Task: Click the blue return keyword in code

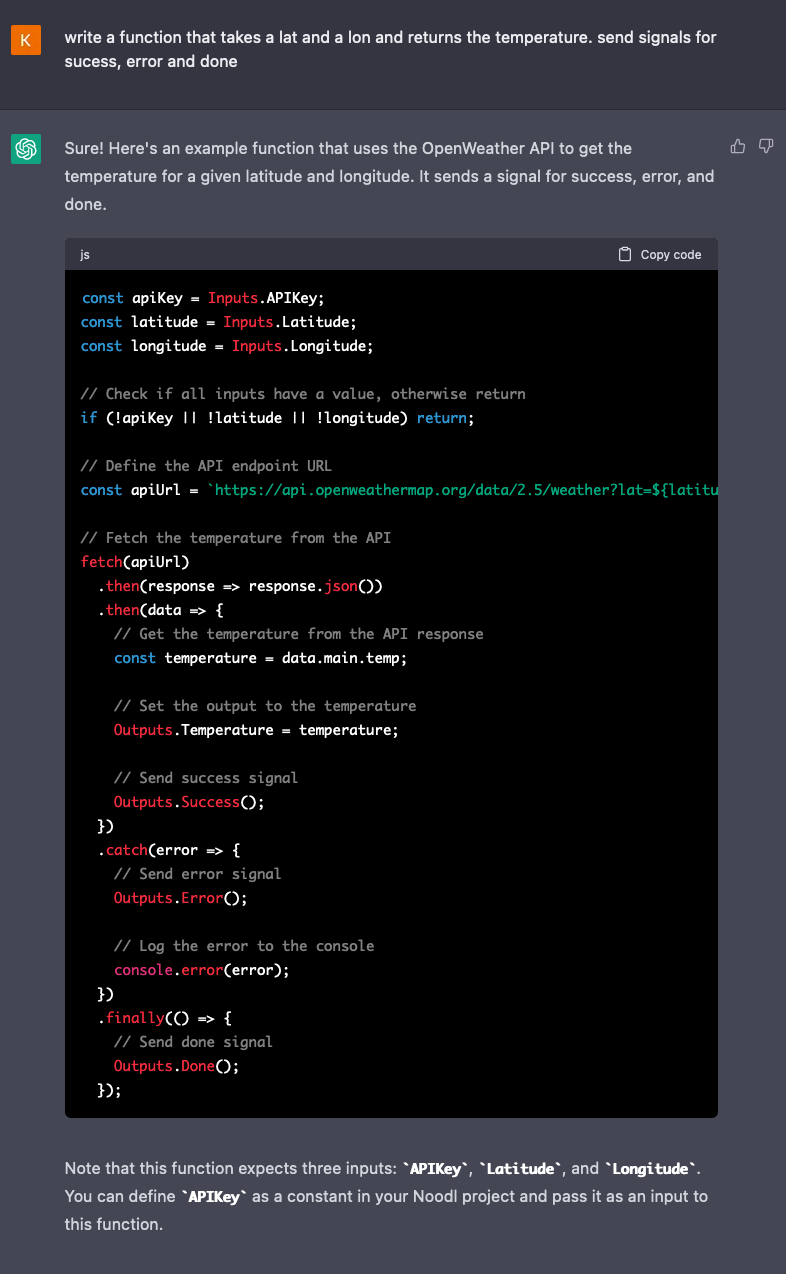Action: pyautogui.click(x=441, y=418)
